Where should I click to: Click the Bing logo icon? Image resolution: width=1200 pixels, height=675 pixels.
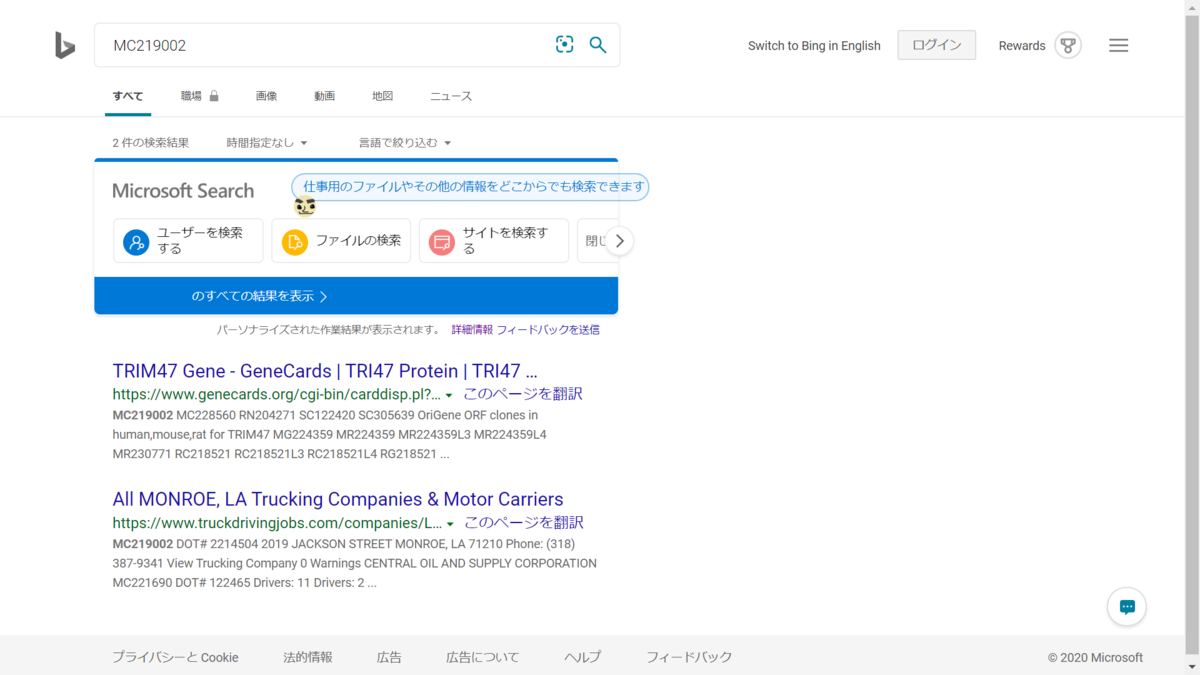[x=65, y=45]
